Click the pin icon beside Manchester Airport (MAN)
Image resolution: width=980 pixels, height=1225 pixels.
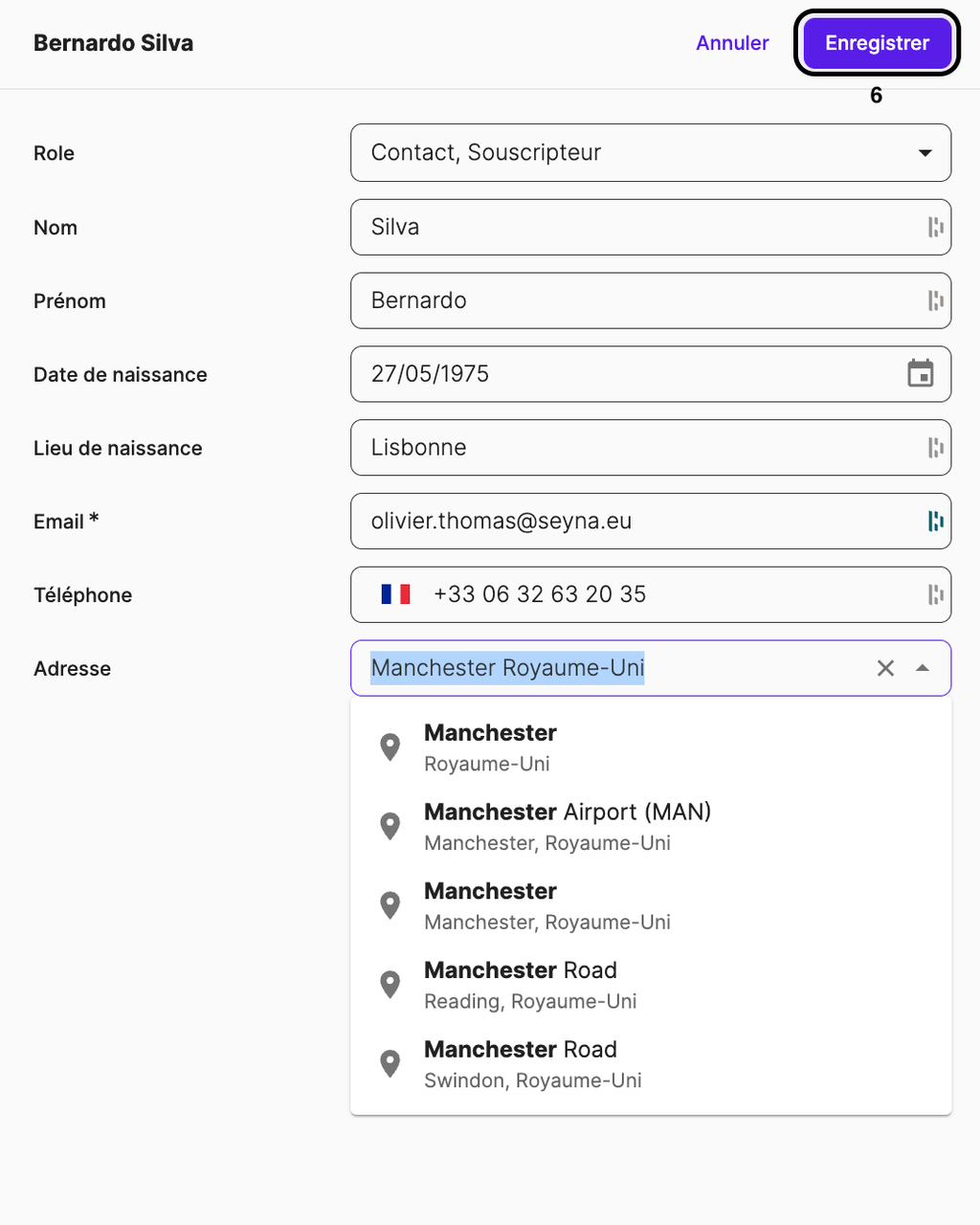point(390,826)
